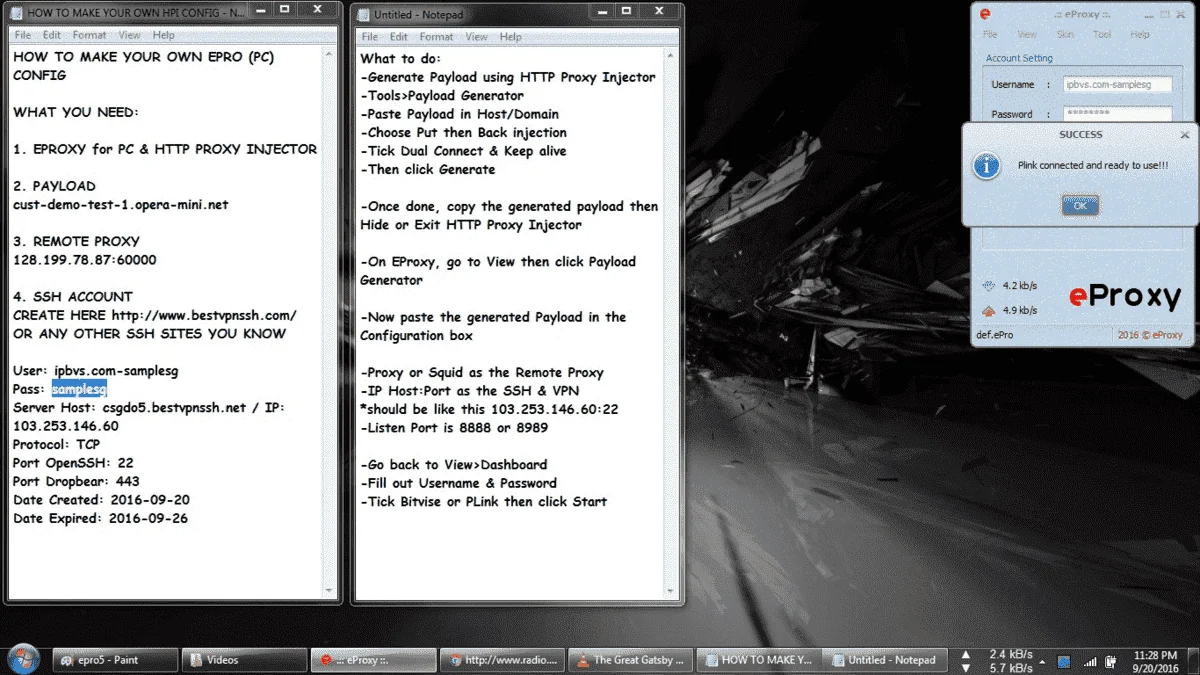Click the taskbar network speed meter
Screen dimensions: 1200x675
[996, 660]
